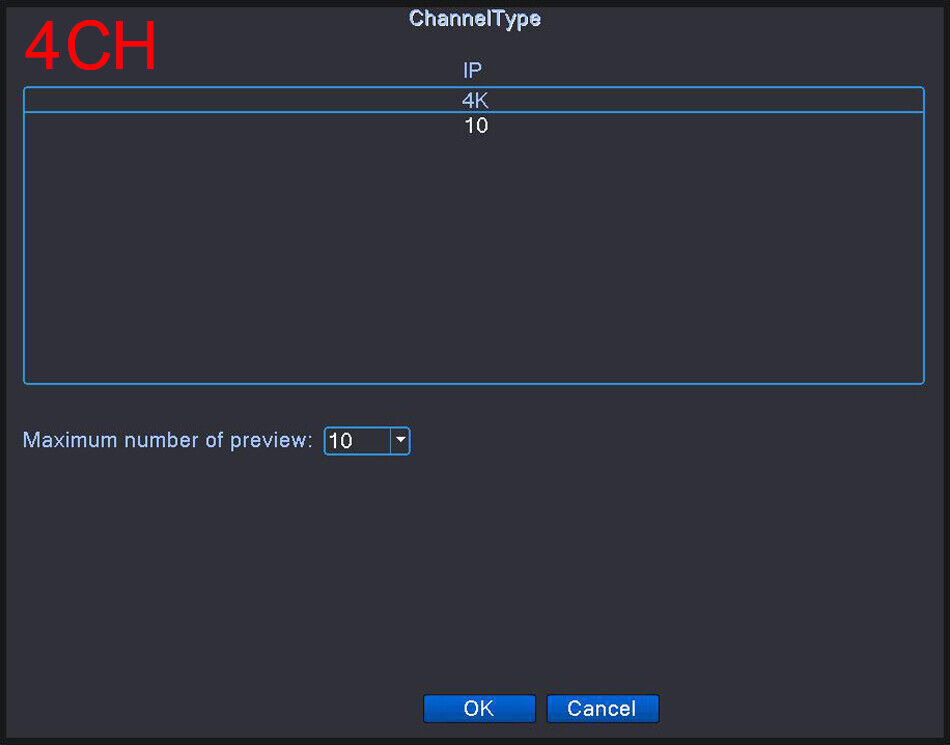Click the small triangle icon beside preview value
This screenshot has height=745, width=950.
[x=400, y=440]
